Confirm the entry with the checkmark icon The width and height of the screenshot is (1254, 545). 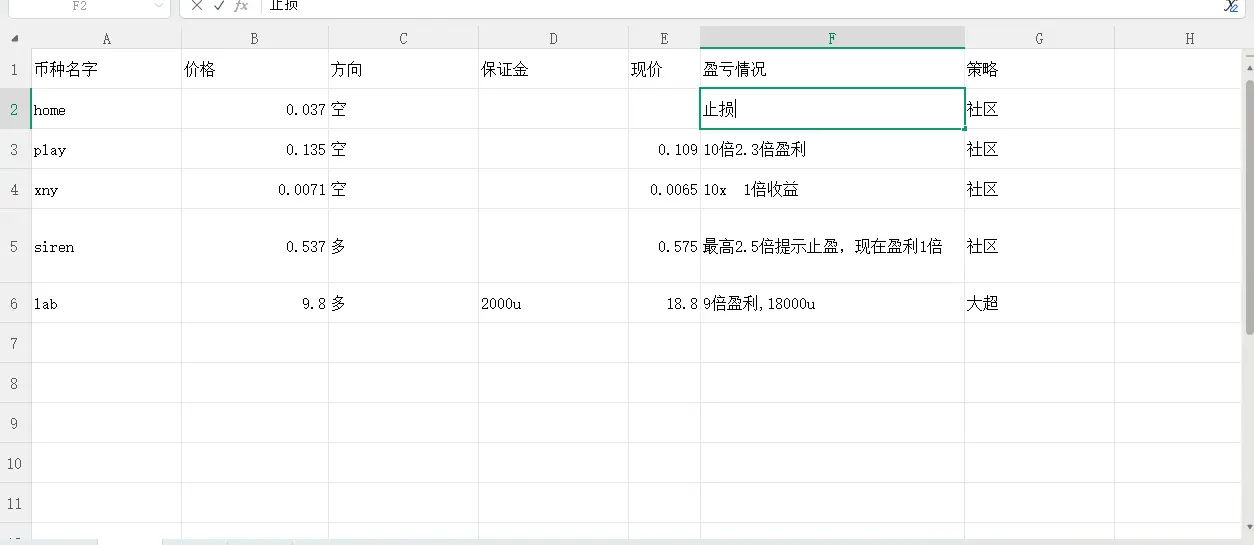pos(219,5)
